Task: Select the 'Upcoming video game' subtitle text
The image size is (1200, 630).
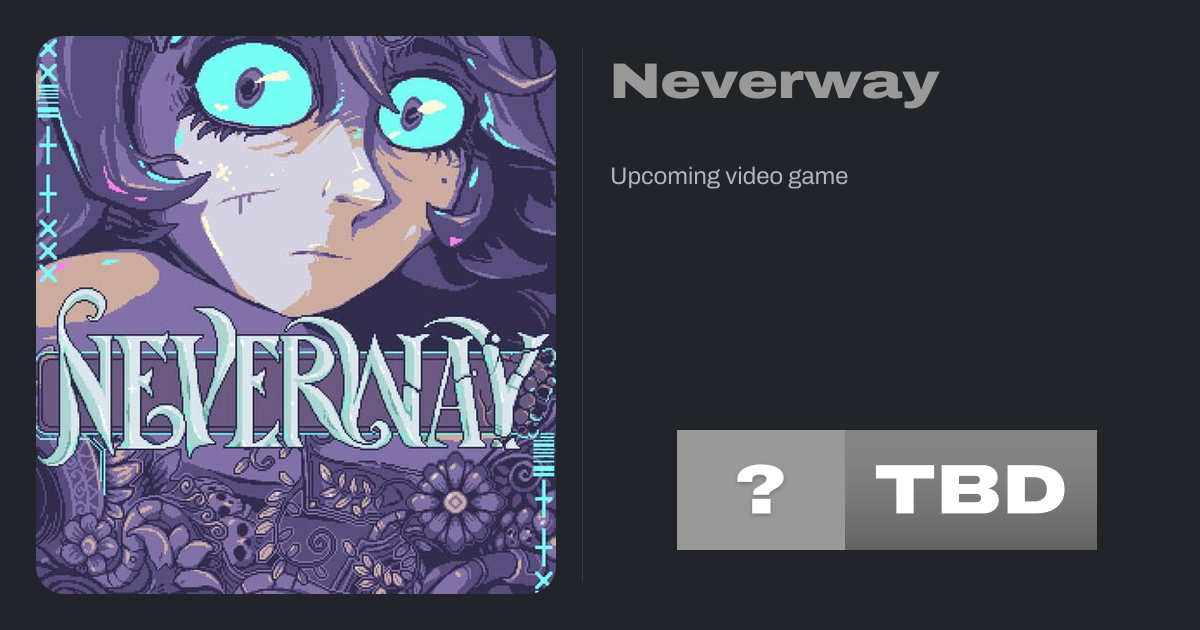Action: pos(729,176)
